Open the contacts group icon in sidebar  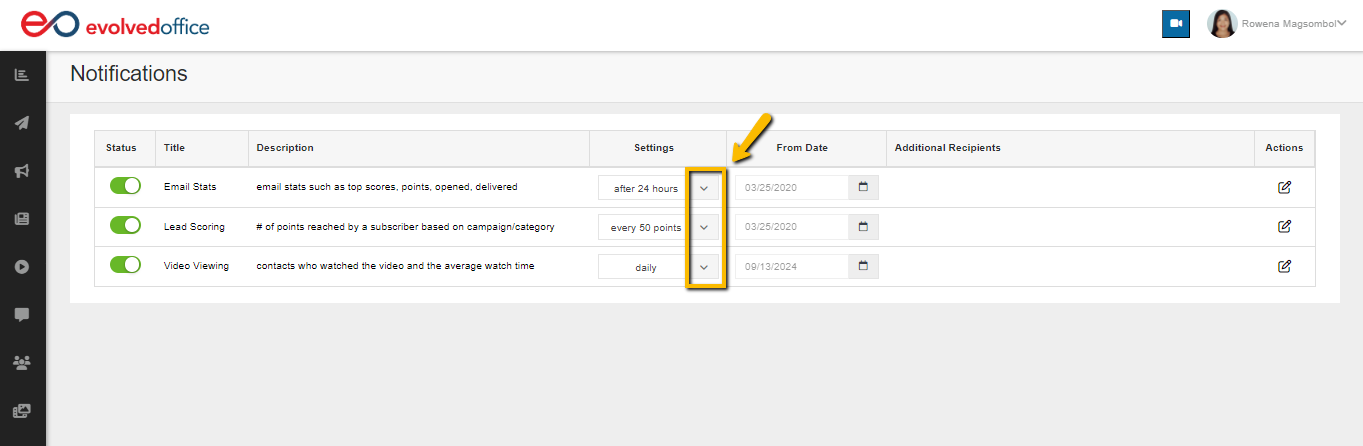click(22, 362)
